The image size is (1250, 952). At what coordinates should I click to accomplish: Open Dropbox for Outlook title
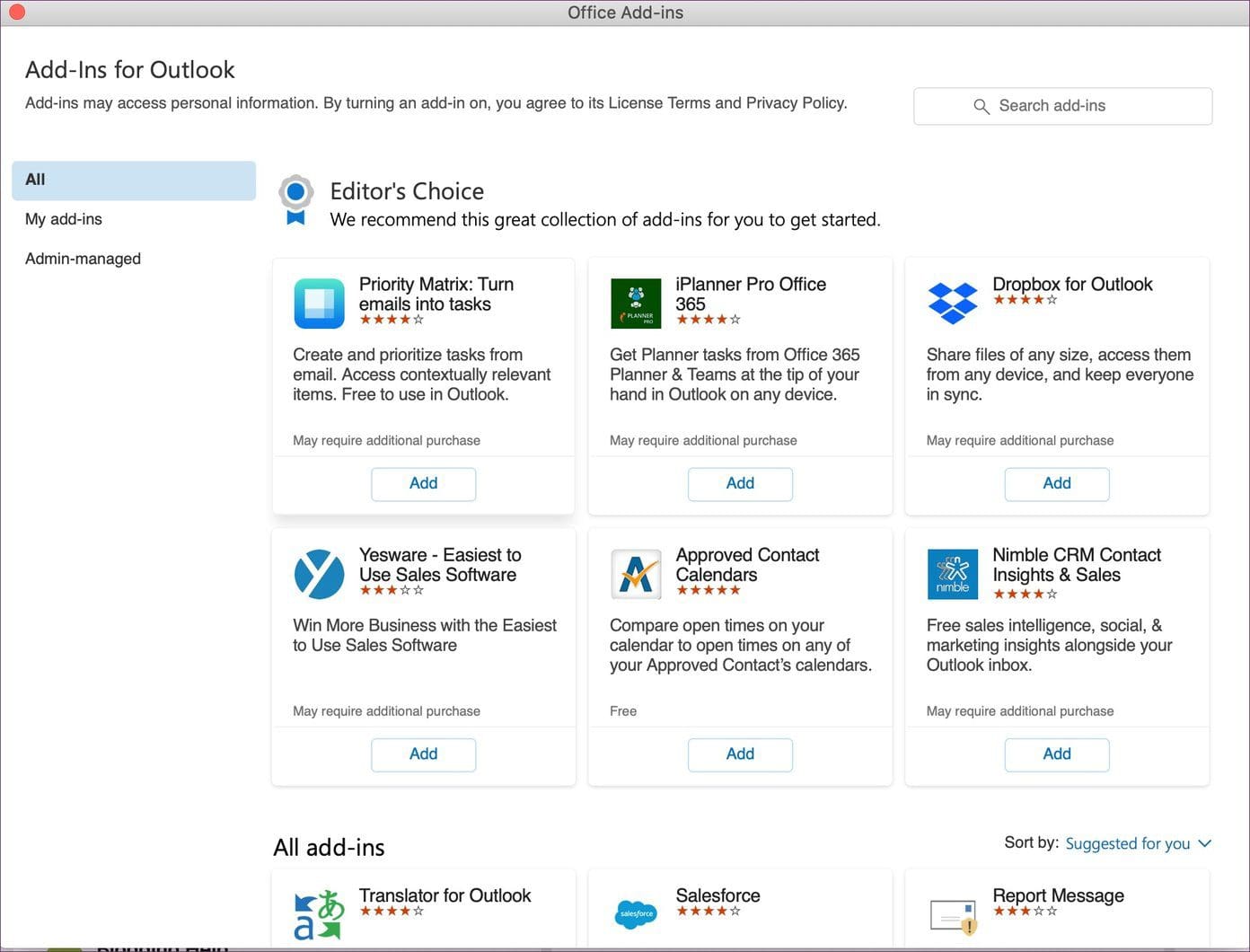1072,284
